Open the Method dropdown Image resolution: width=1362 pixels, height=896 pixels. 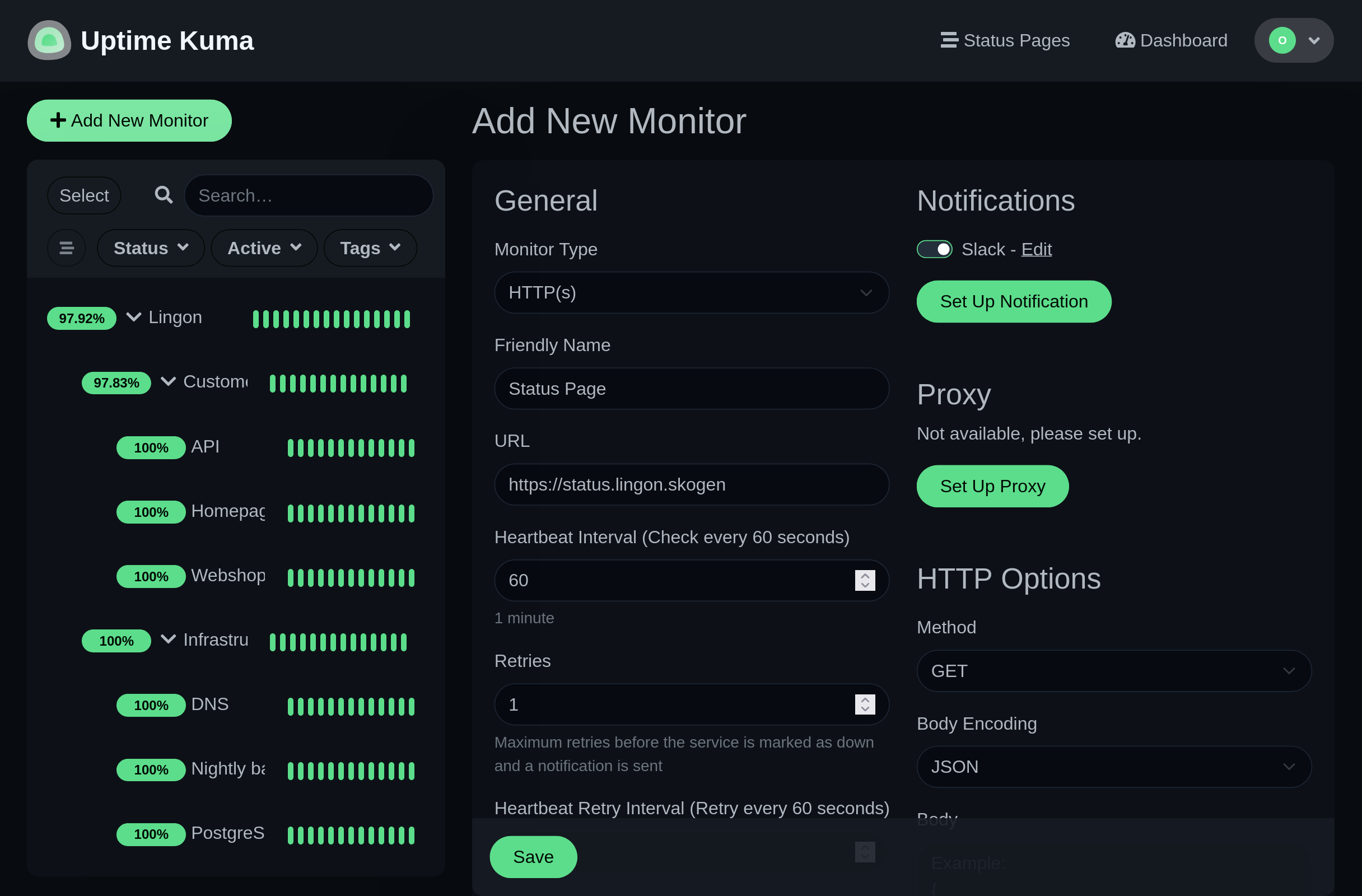point(1114,670)
